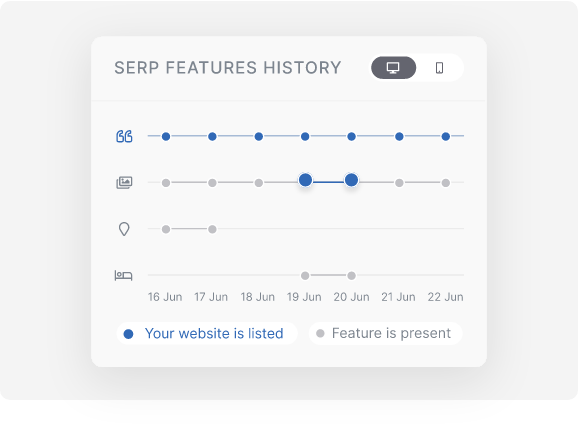Click hotels row gray dot on 19 Jun
The width and height of the screenshot is (578, 428).
[305, 275]
